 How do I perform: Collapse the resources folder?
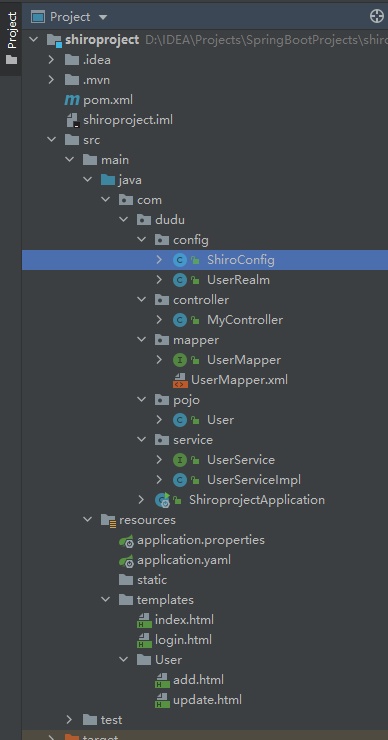point(87,519)
